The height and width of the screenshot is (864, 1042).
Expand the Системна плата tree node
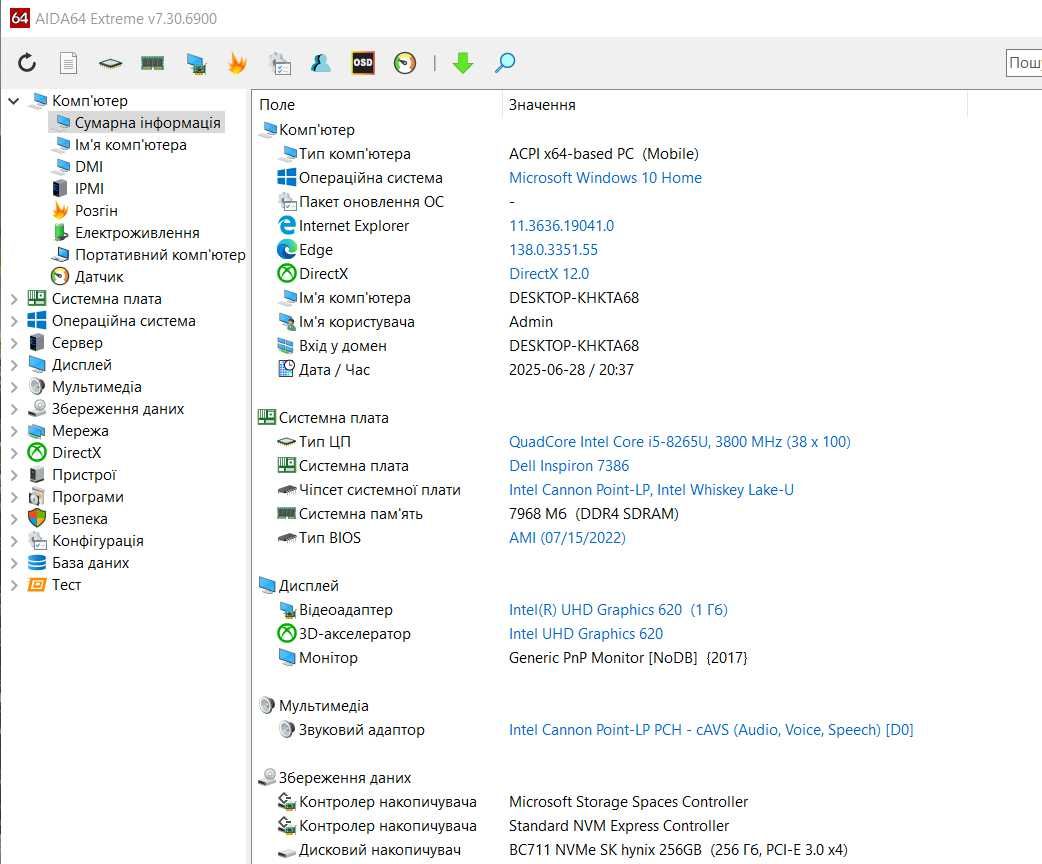(x=13, y=299)
